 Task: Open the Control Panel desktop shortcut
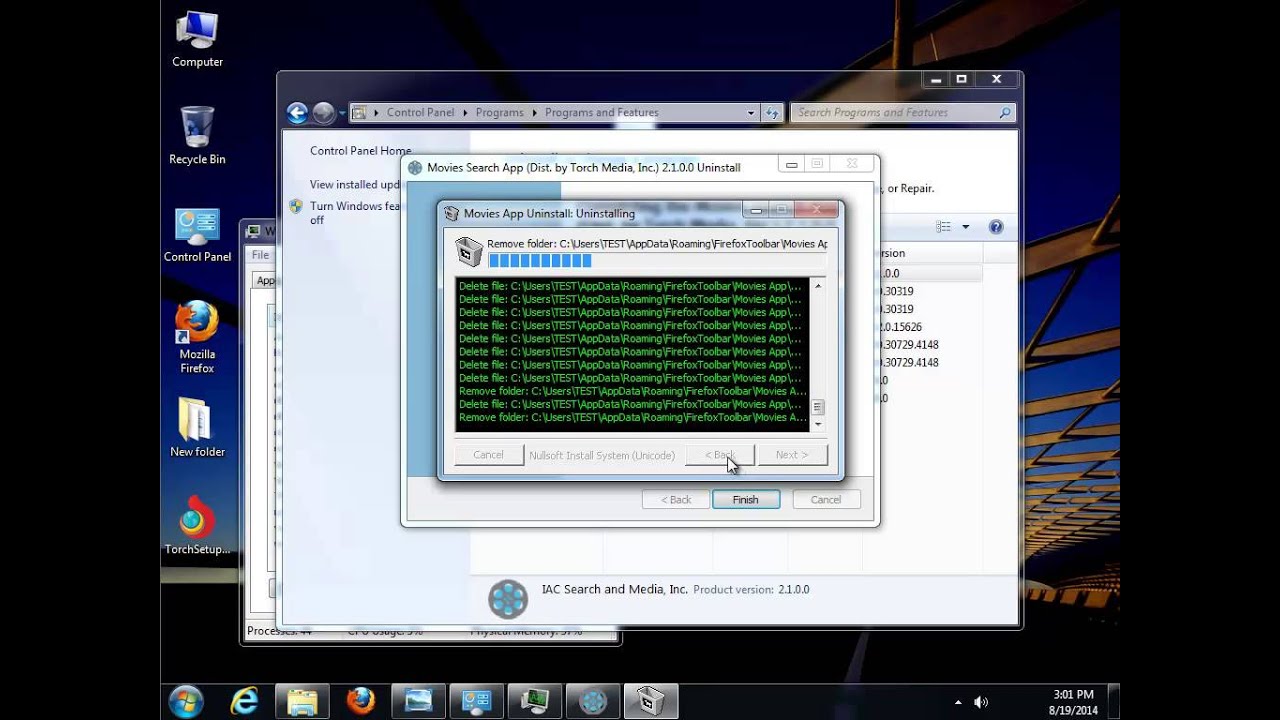click(x=197, y=235)
